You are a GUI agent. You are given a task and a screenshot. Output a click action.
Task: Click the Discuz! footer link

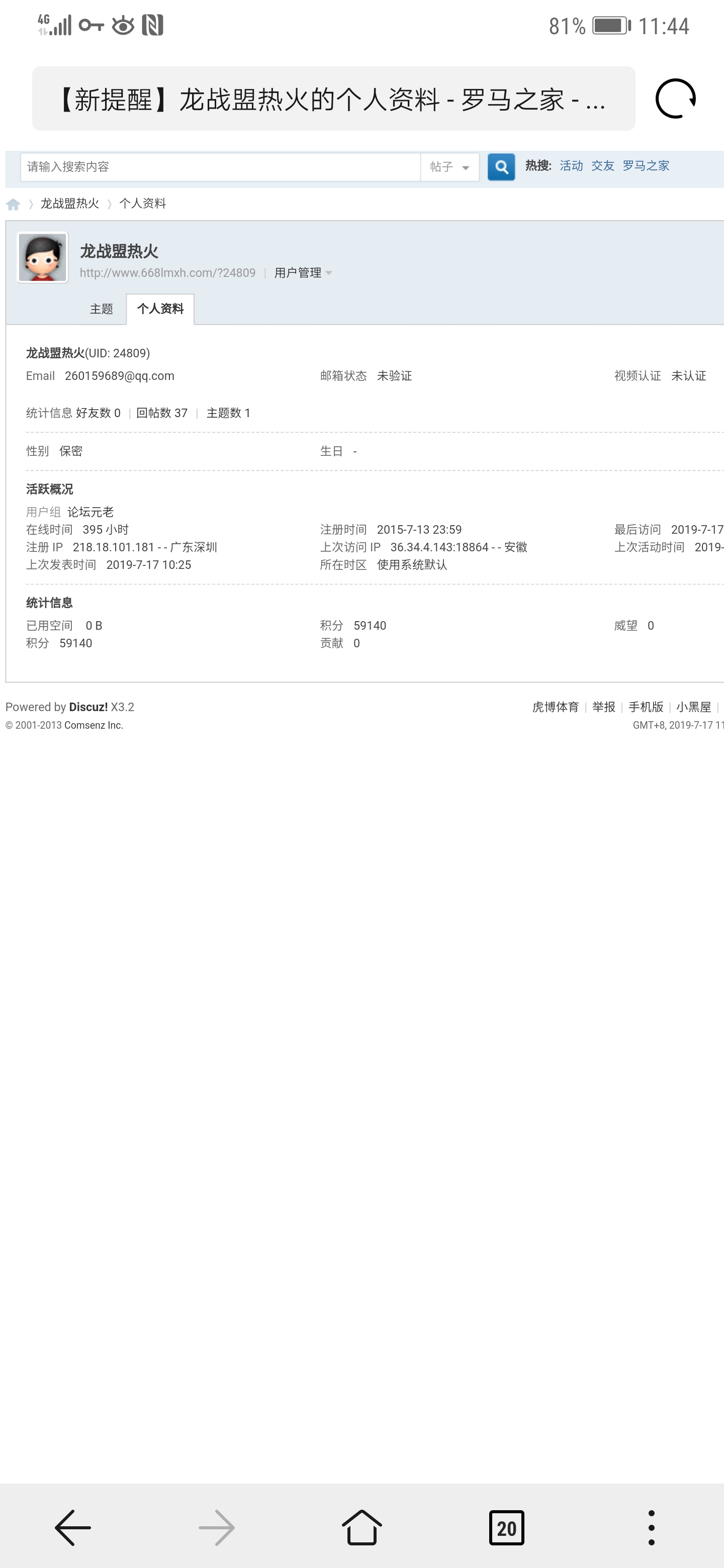(88, 707)
